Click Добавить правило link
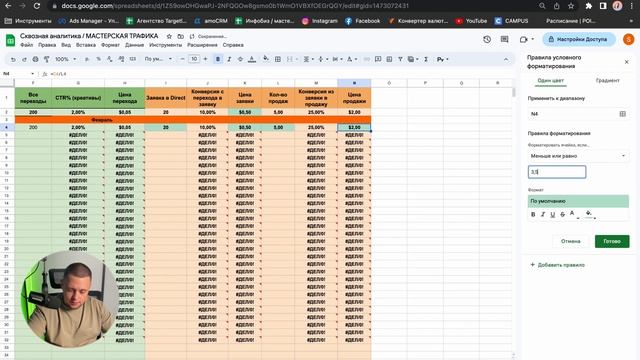The height and width of the screenshot is (360, 640). [558, 265]
